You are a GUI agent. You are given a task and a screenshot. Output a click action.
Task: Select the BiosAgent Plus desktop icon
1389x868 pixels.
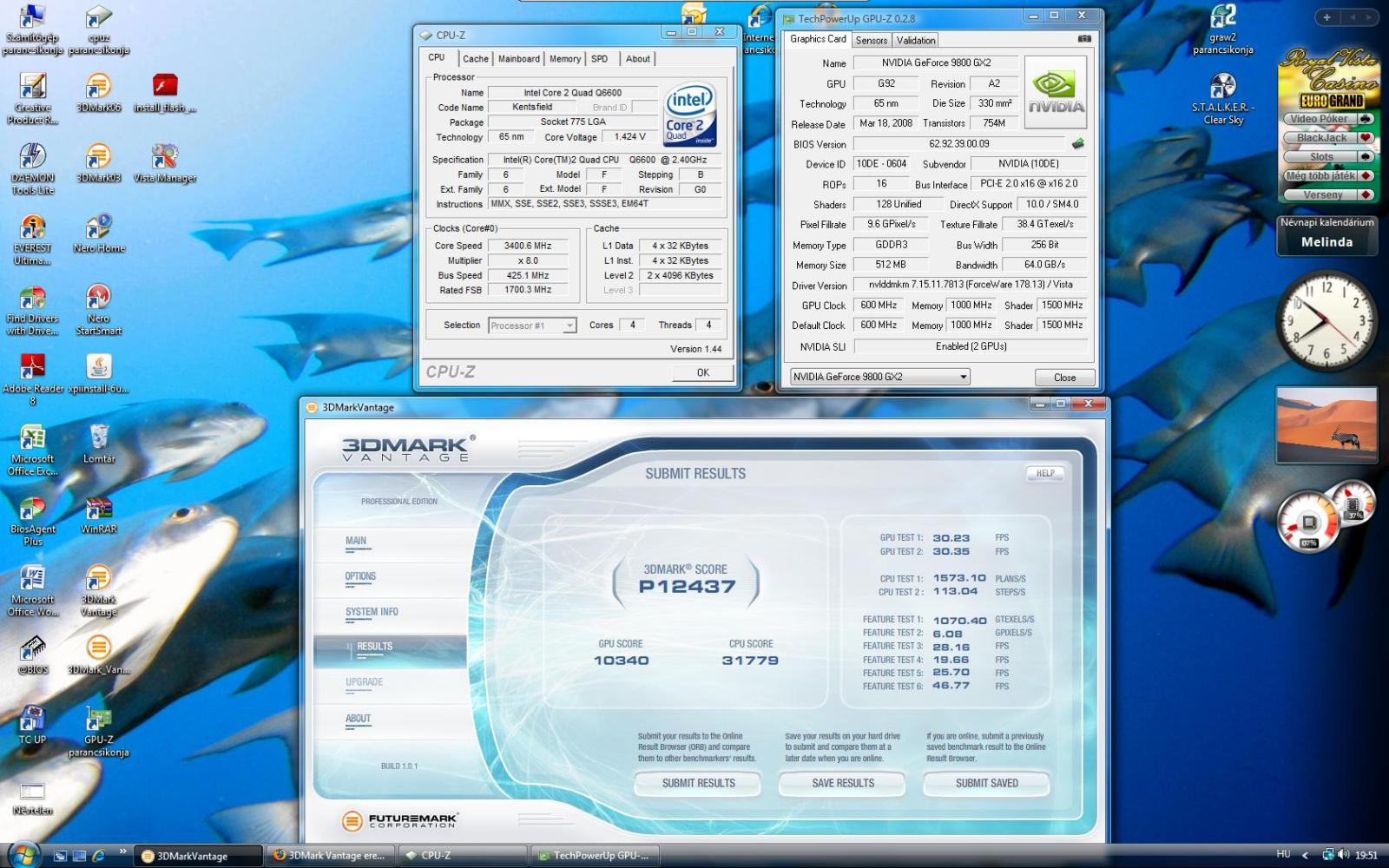coord(32,520)
